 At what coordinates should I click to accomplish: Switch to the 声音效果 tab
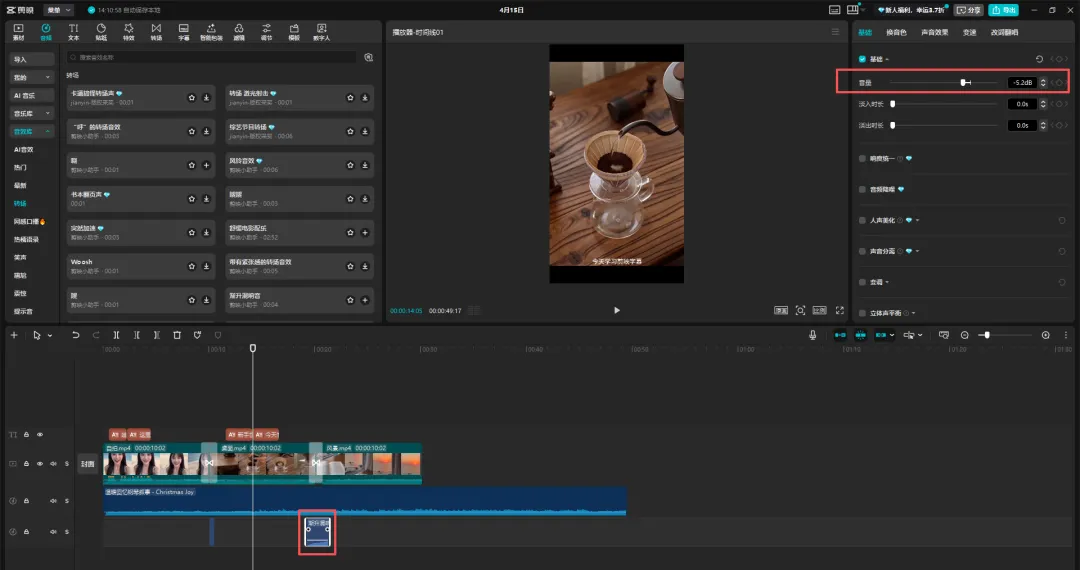(x=935, y=32)
